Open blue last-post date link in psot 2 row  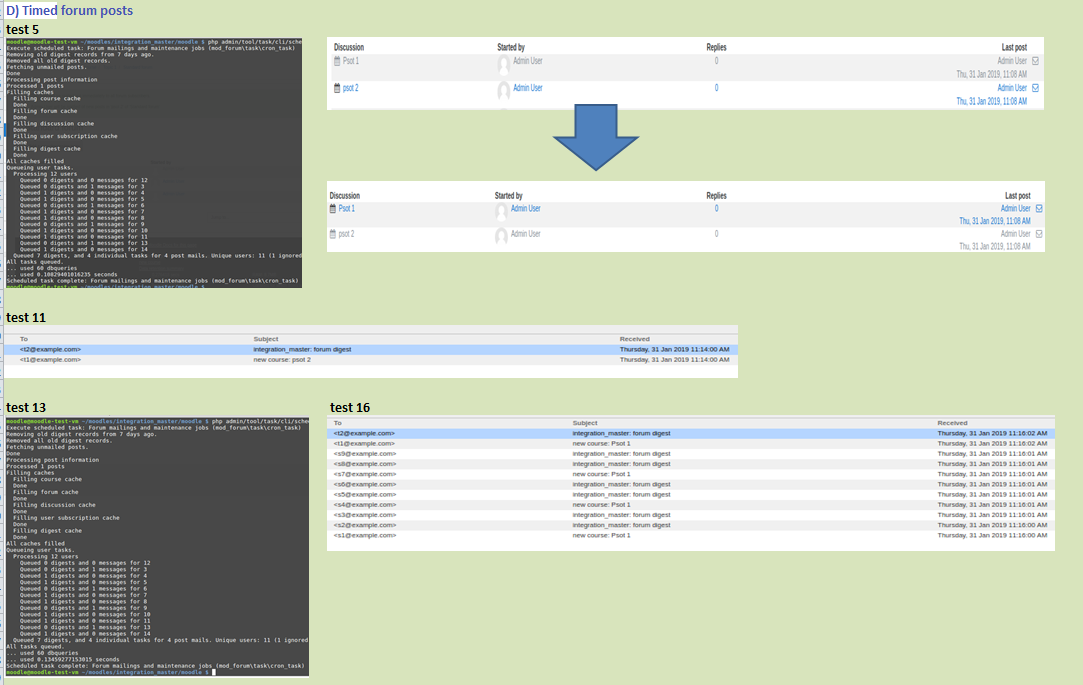(991, 101)
